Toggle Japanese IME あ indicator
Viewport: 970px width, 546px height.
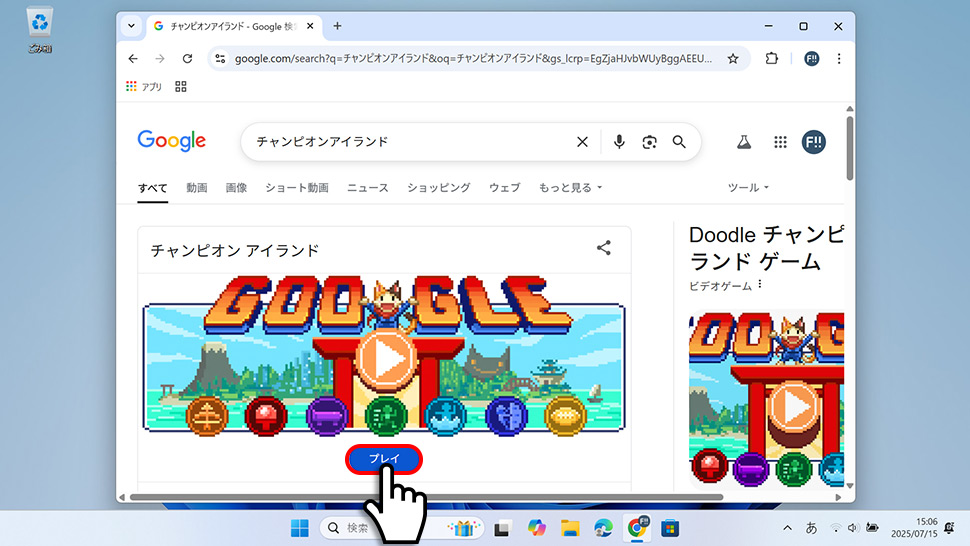[x=811, y=528]
